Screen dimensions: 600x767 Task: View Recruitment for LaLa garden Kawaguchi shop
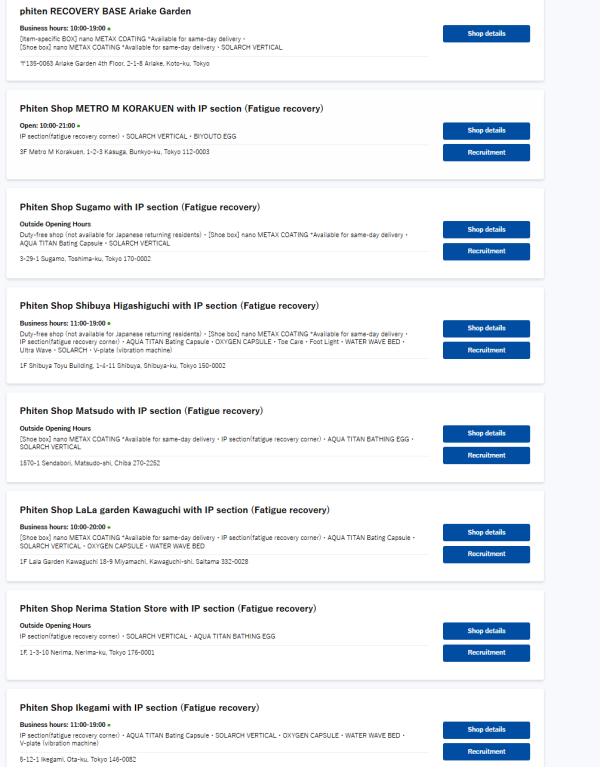[486, 554]
